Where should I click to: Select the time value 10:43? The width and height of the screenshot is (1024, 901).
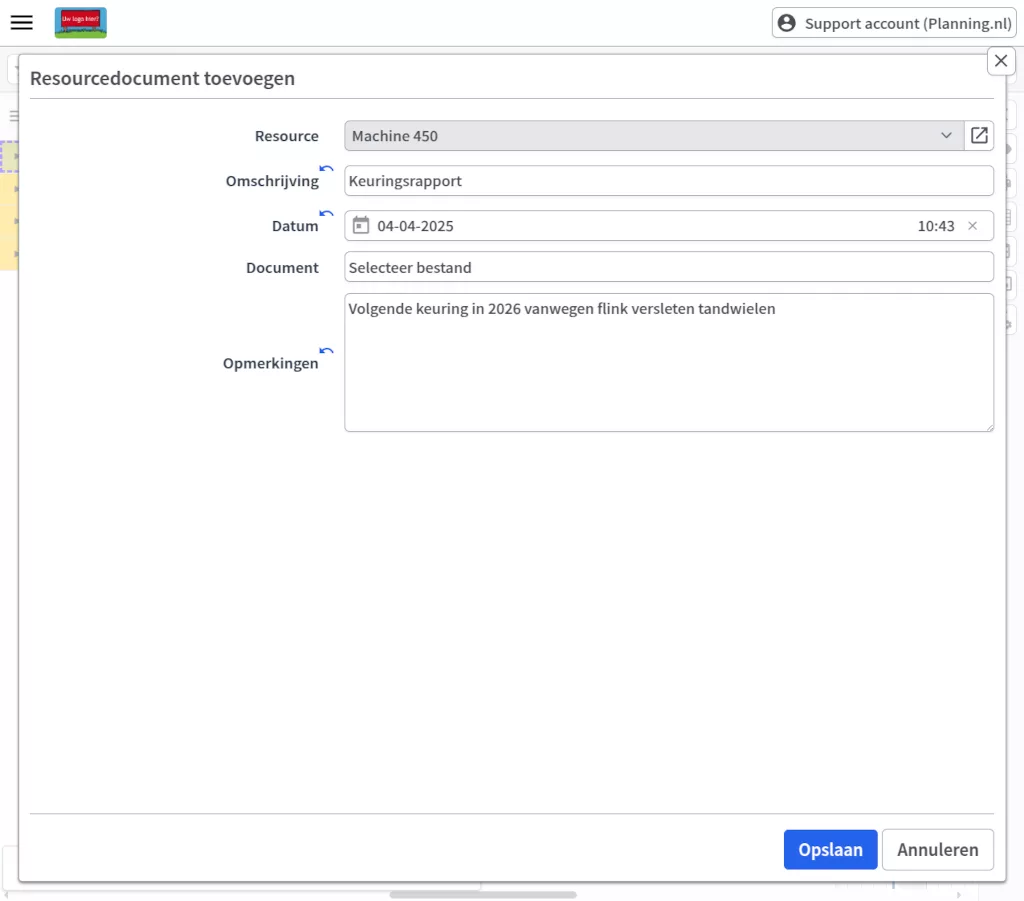pos(935,226)
